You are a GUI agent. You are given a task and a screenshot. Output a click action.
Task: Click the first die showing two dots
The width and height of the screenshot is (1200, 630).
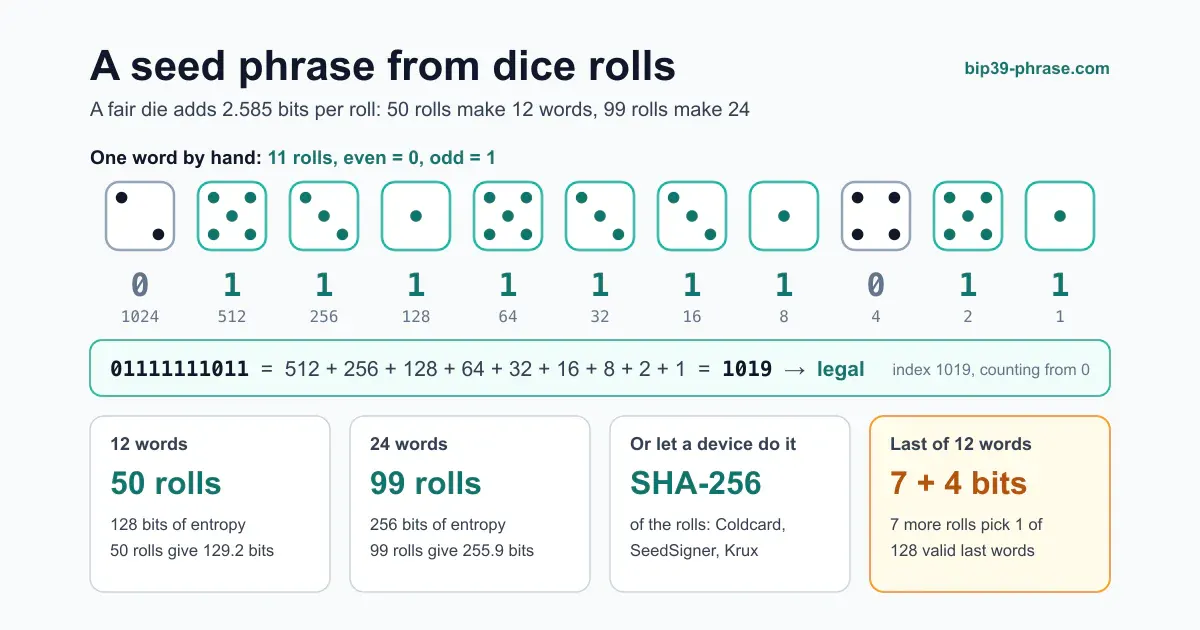(x=140, y=216)
